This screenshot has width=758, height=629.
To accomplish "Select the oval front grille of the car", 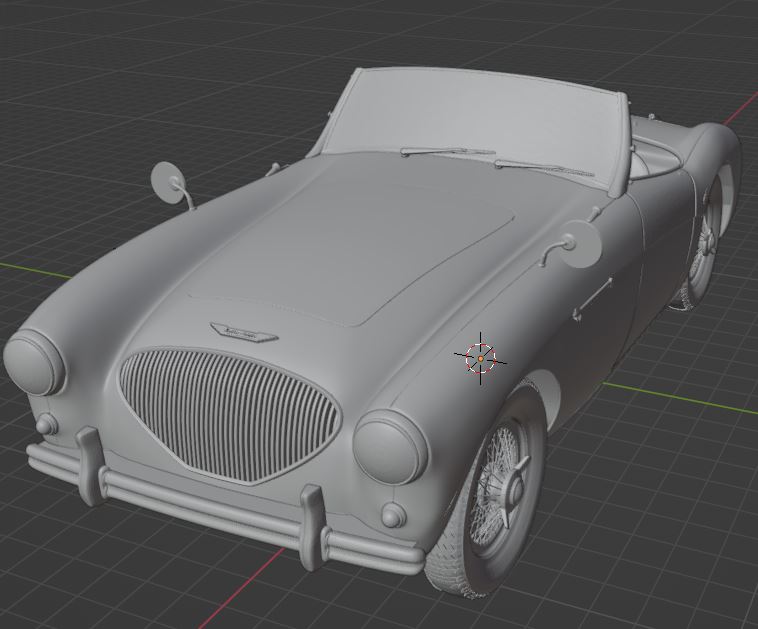I will (230, 416).
